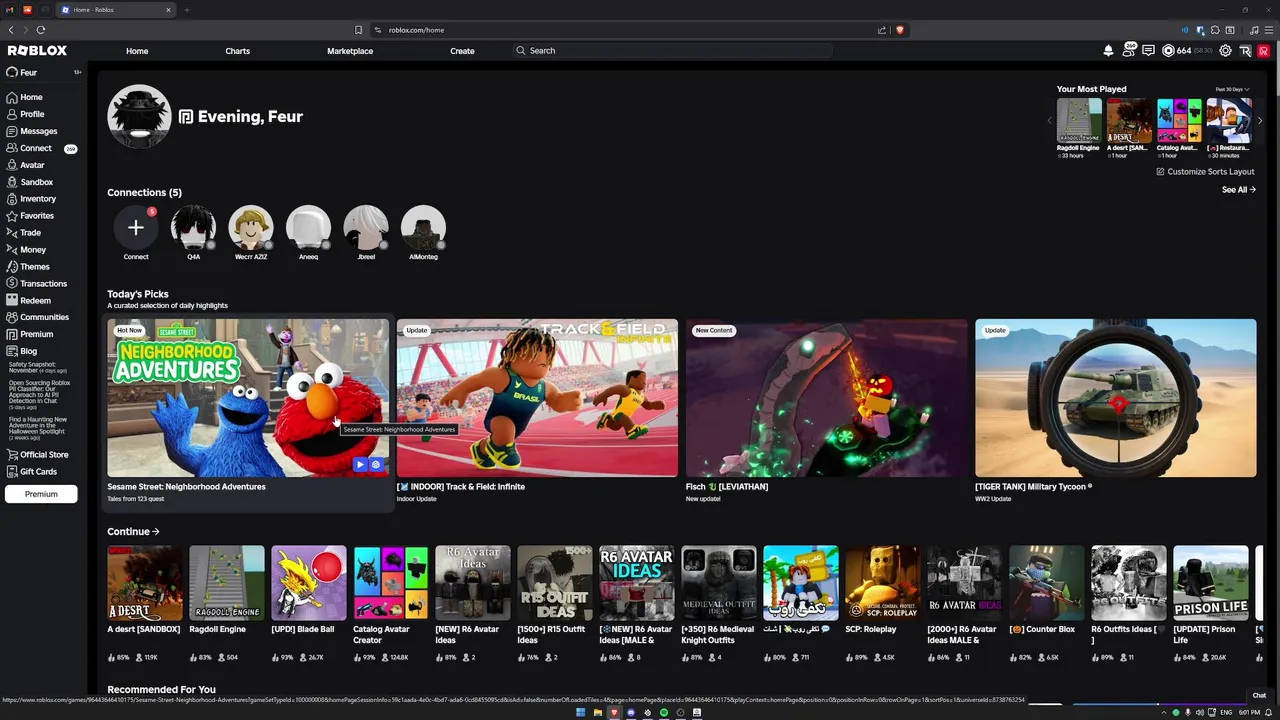Open Ragdoll Engine in Most Played
Viewport: 1280px width, 720px height.
(x=1079, y=121)
